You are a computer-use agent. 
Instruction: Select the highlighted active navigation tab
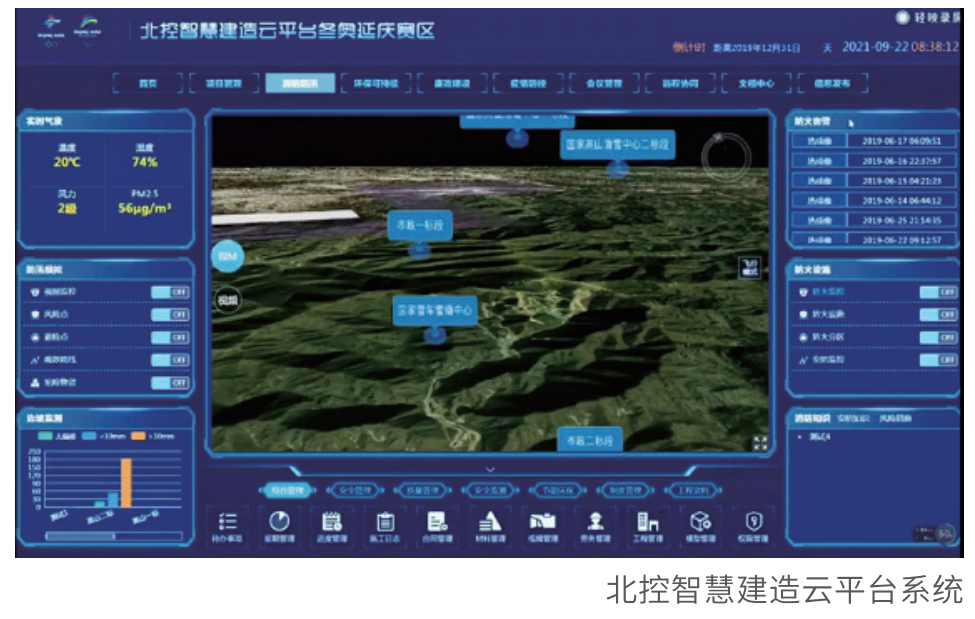pos(300,83)
